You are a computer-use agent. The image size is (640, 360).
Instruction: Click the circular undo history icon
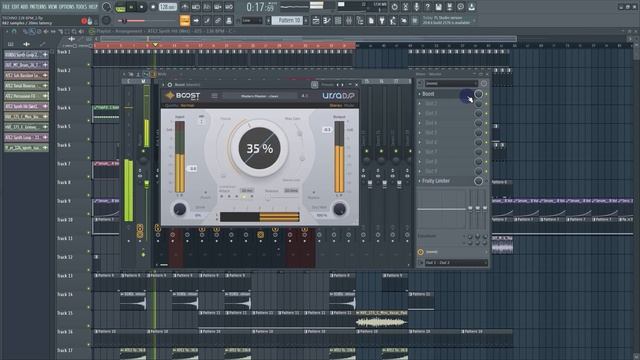click(394, 7)
